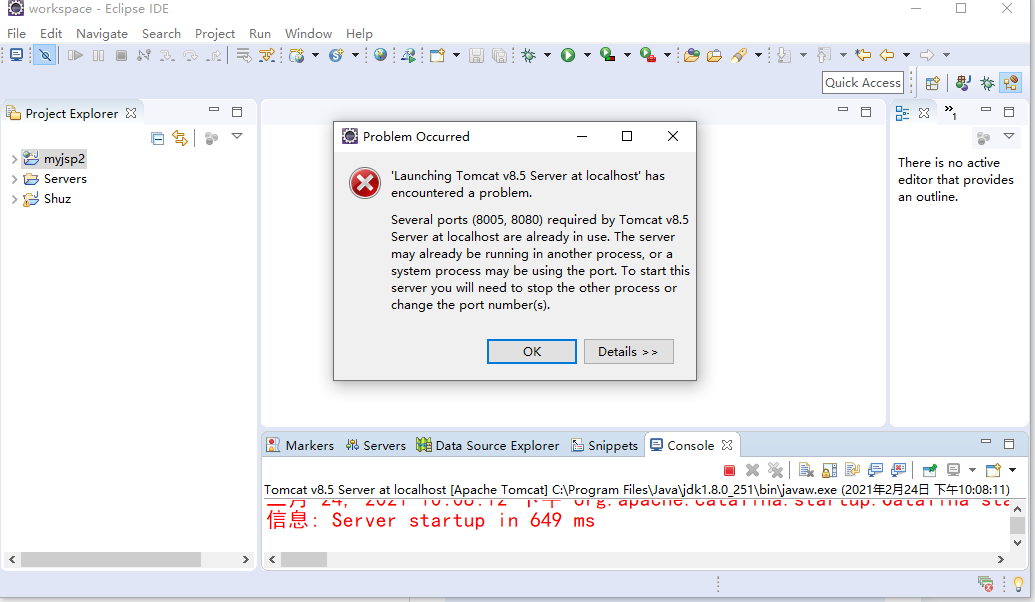This screenshot has height=602, width=1035.
Task: Switch to Data Source Explorer tab
Action: 488,446
